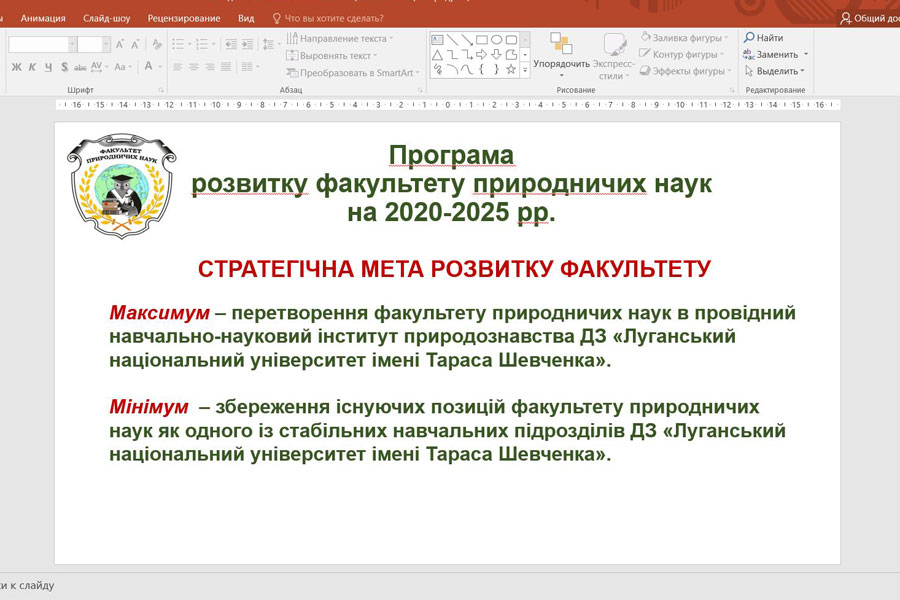Expand the Заменить dropdown arrow
Screen dimensions: 900x600
point(805,55)
